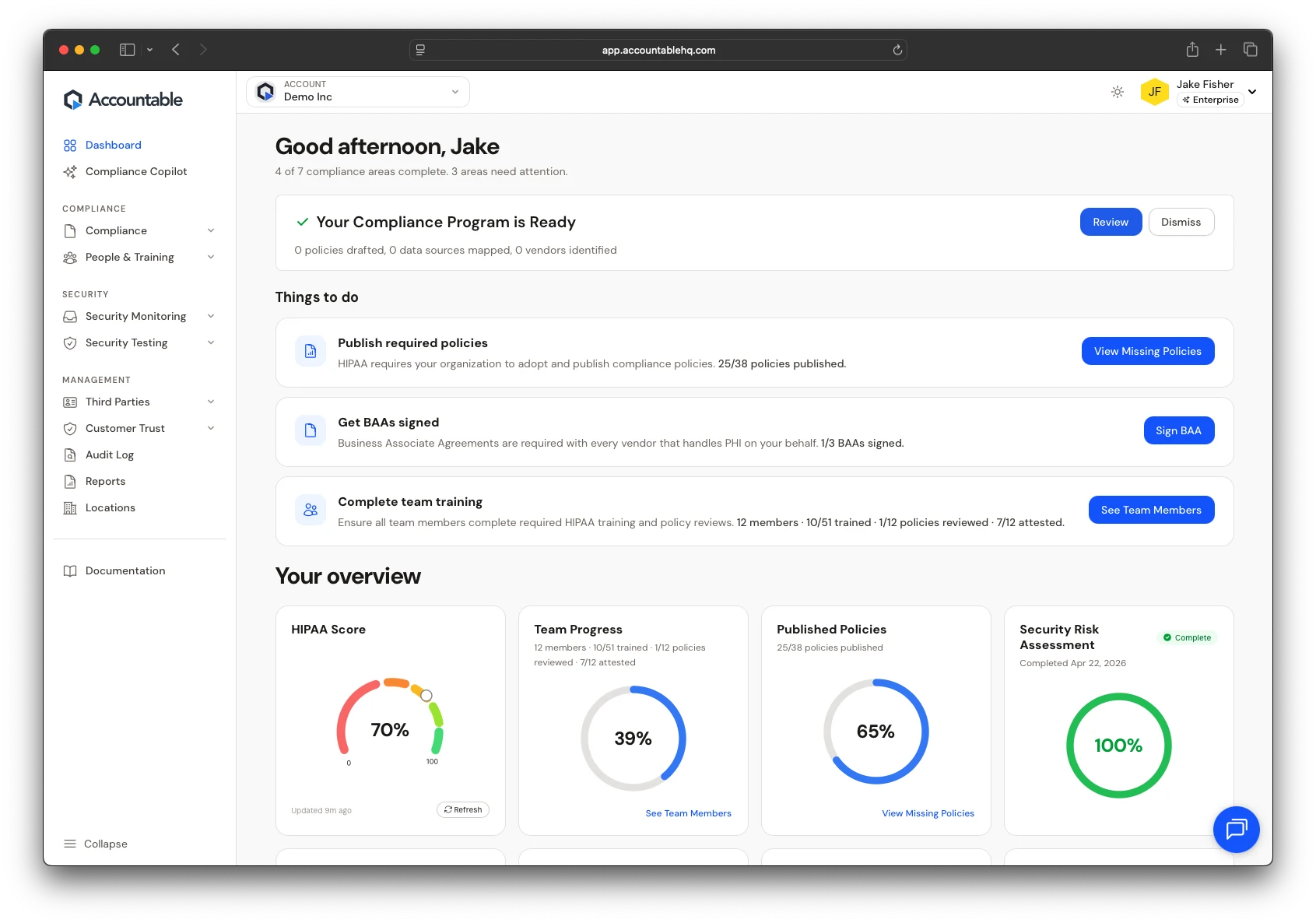Open the Locations page
This screenshot has height=923, width=1316.
point(110,507)
